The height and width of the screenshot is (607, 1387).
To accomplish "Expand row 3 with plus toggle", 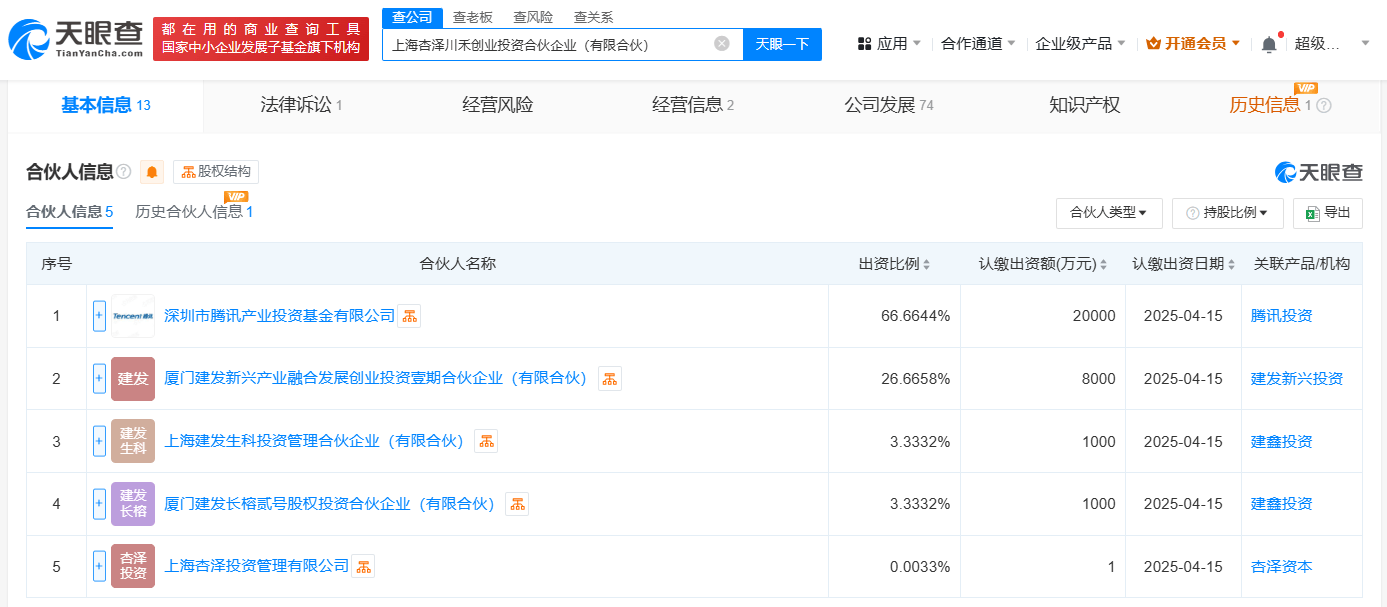I will pyautogui.click(x=99, y=441).
